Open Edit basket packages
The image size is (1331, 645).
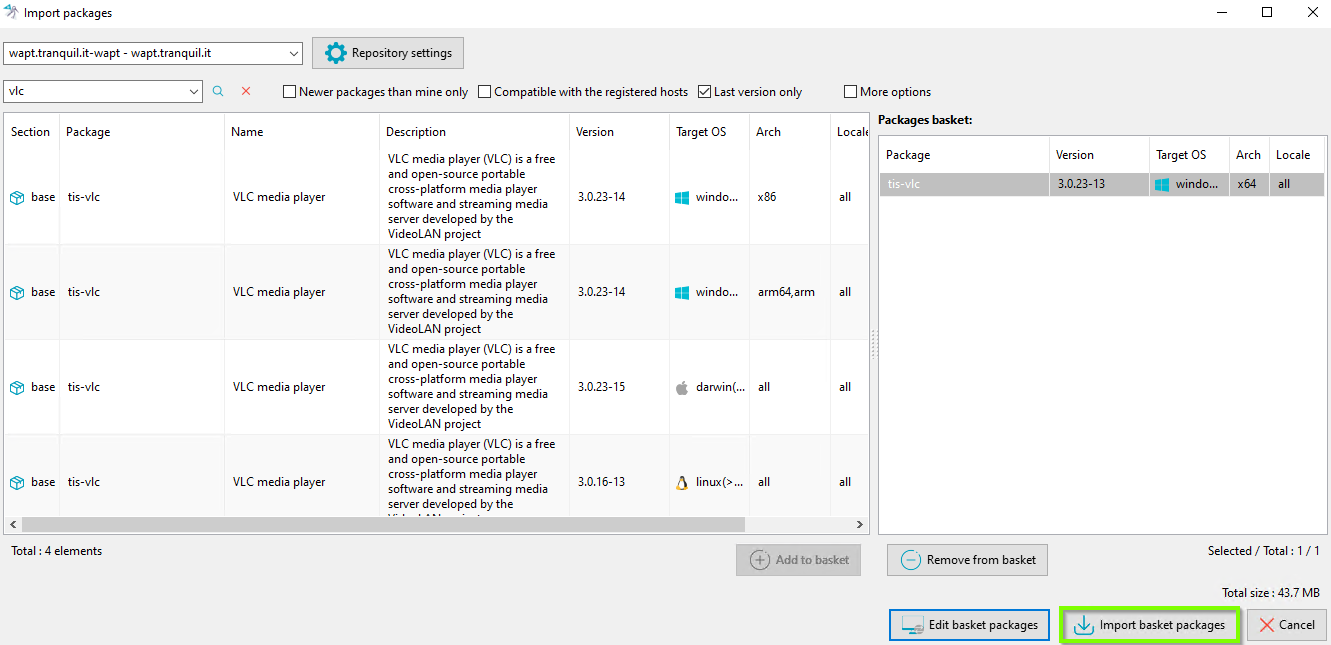(969, 625)
